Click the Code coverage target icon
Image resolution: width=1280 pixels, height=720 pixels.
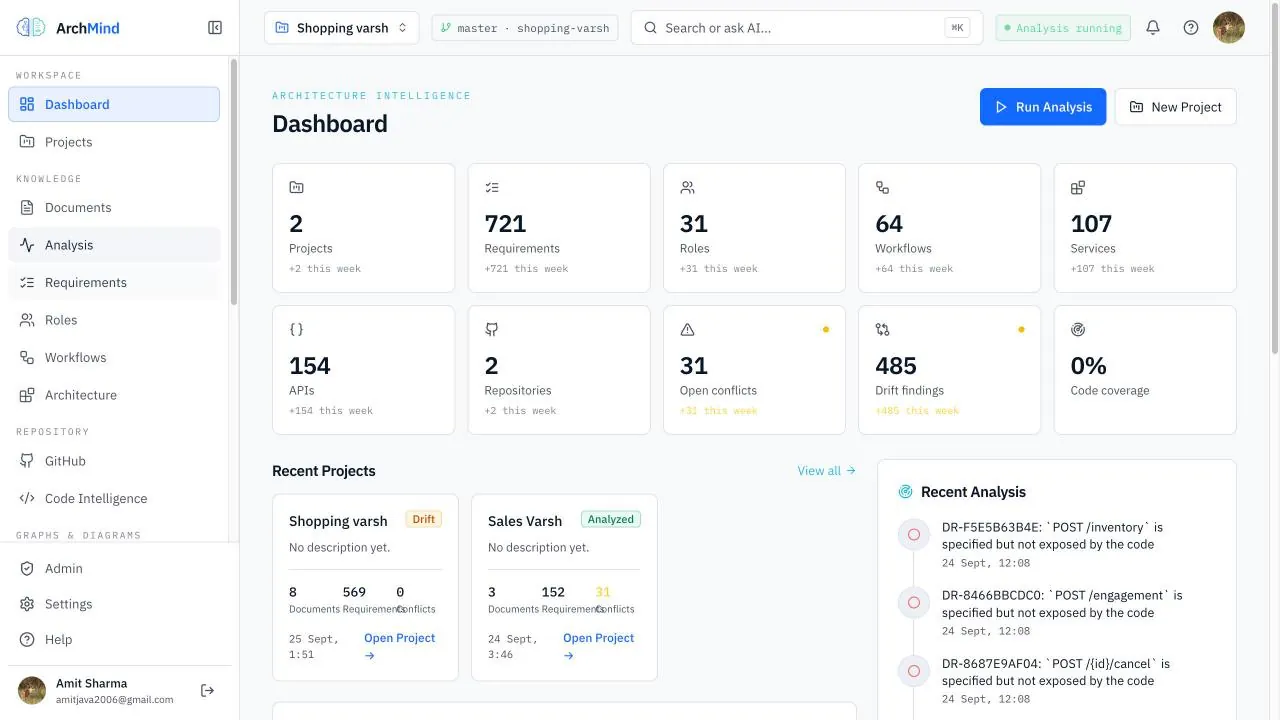tap(1078, 329)
